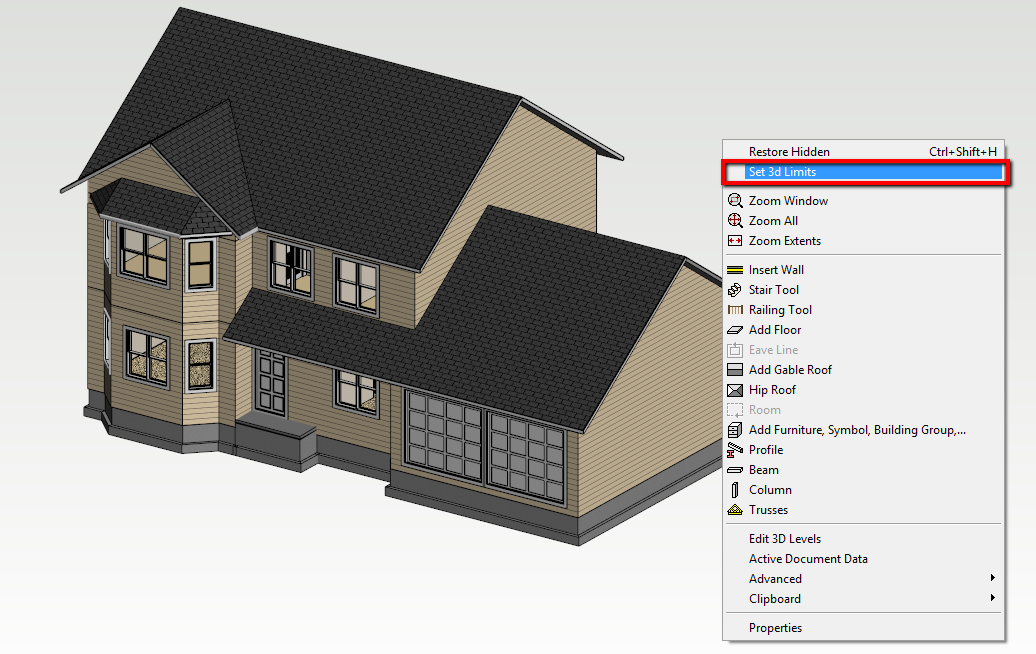Click the Trusses icon
The width and height of the screenshot is (1036, 654).
(x=735, y=510)
